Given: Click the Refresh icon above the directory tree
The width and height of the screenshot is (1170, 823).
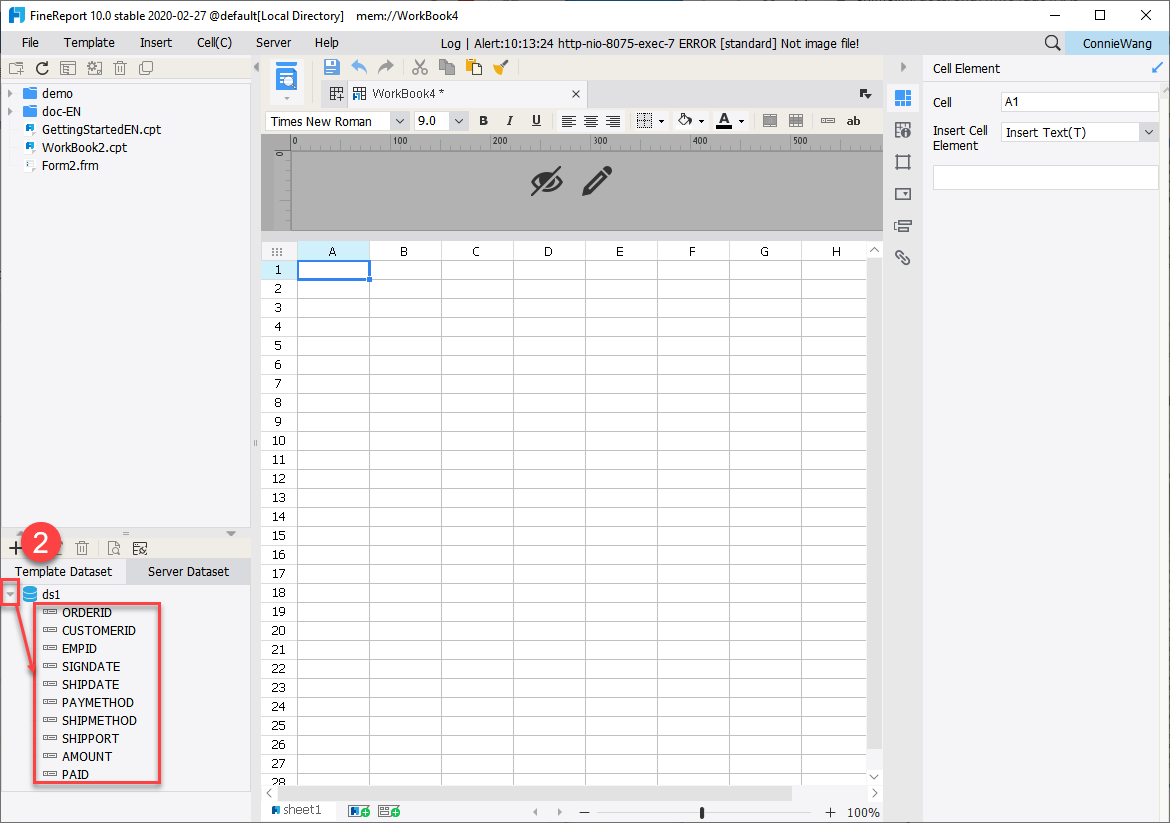Looking at the screenshot, I should tap(41, 68).
